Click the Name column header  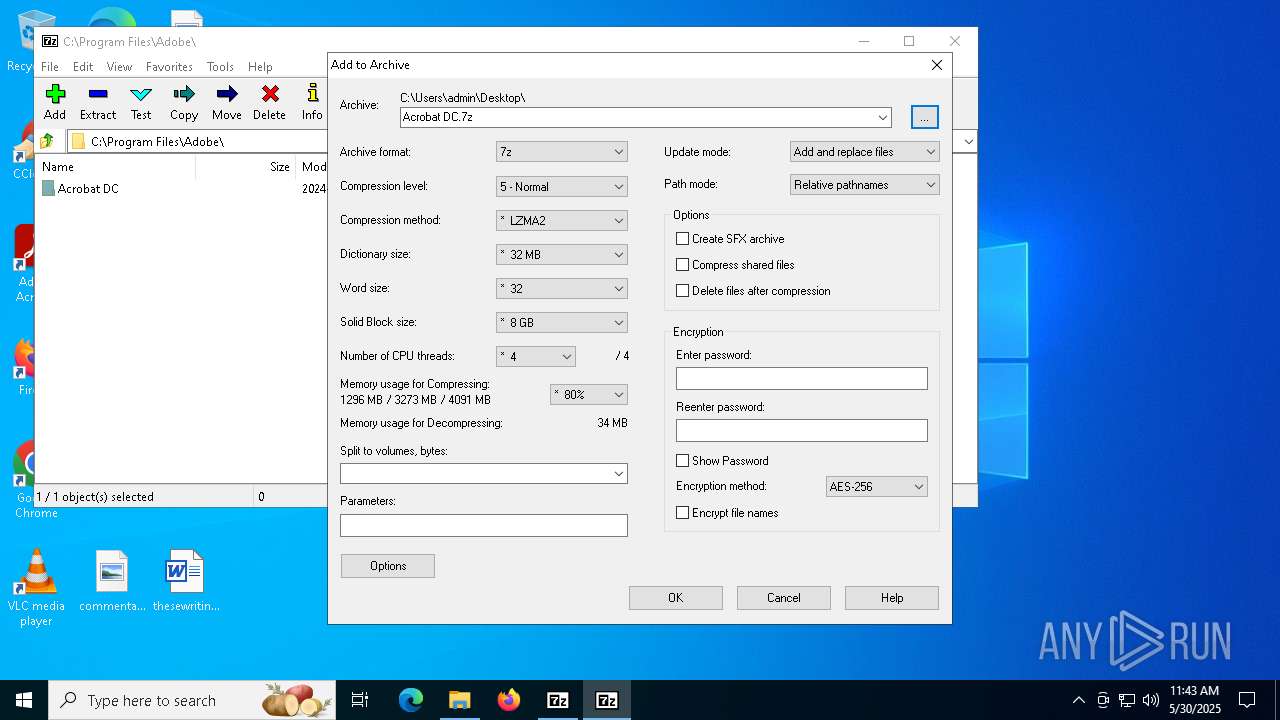(x=116, y=167)
